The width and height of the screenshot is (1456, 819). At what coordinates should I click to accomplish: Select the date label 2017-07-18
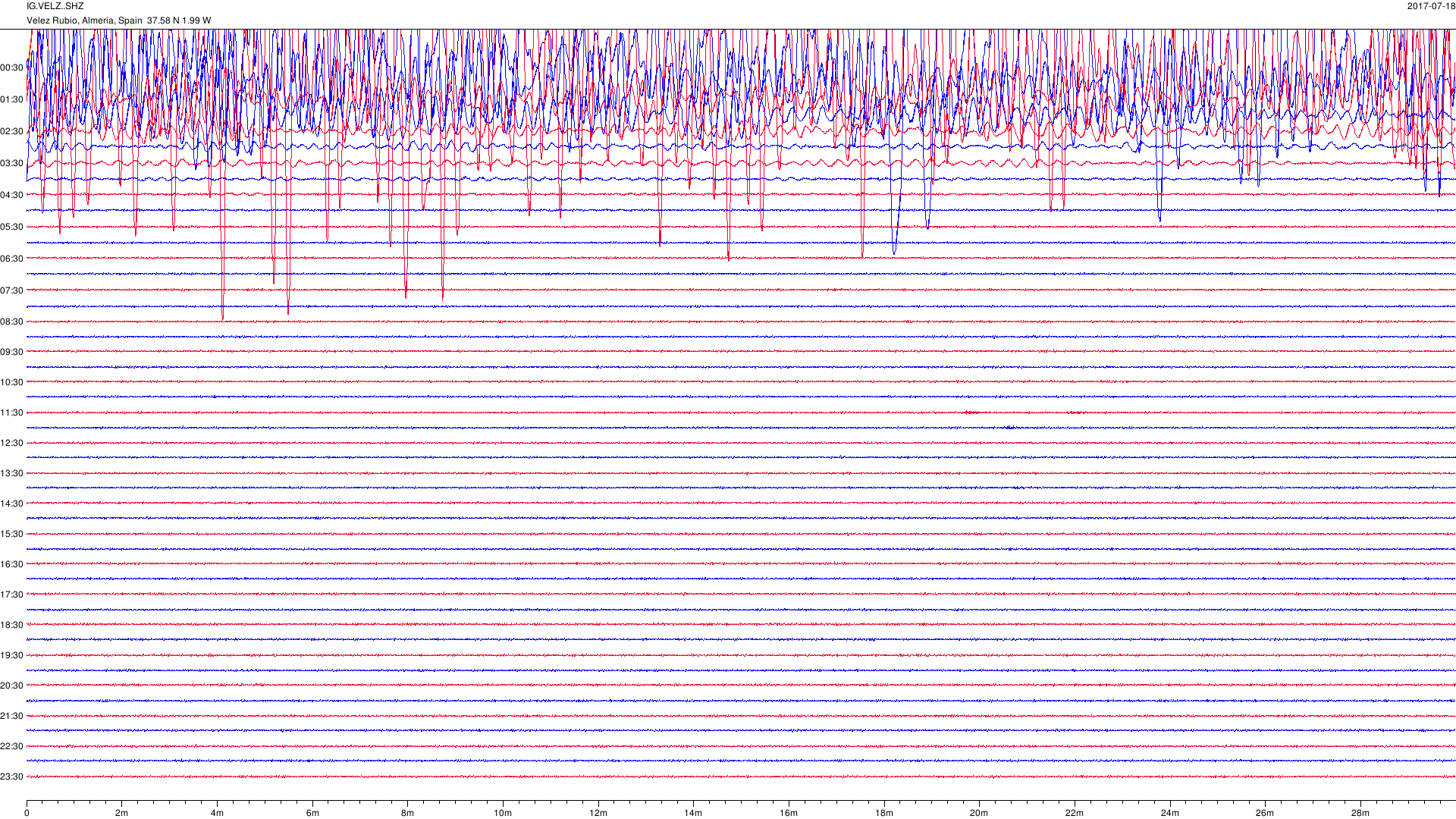tap(1431, 6)
